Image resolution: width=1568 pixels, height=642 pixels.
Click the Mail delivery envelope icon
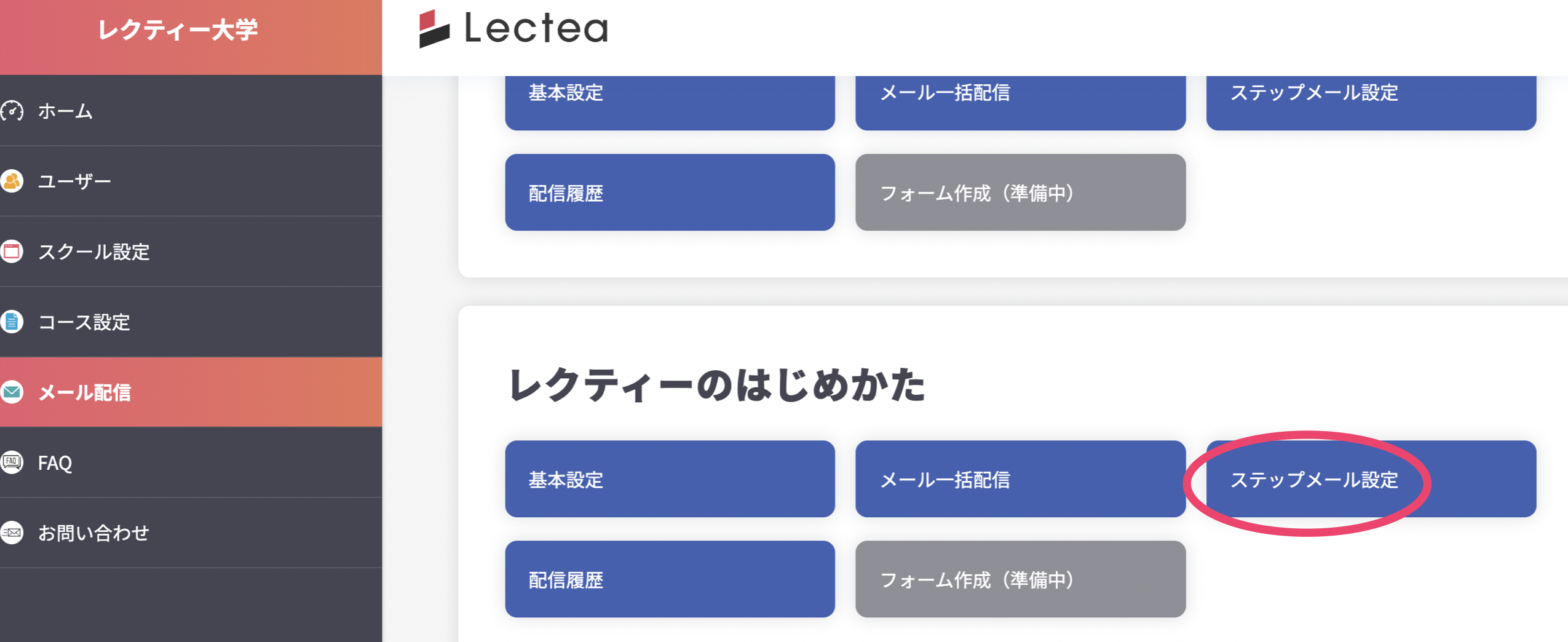point(12,392)
